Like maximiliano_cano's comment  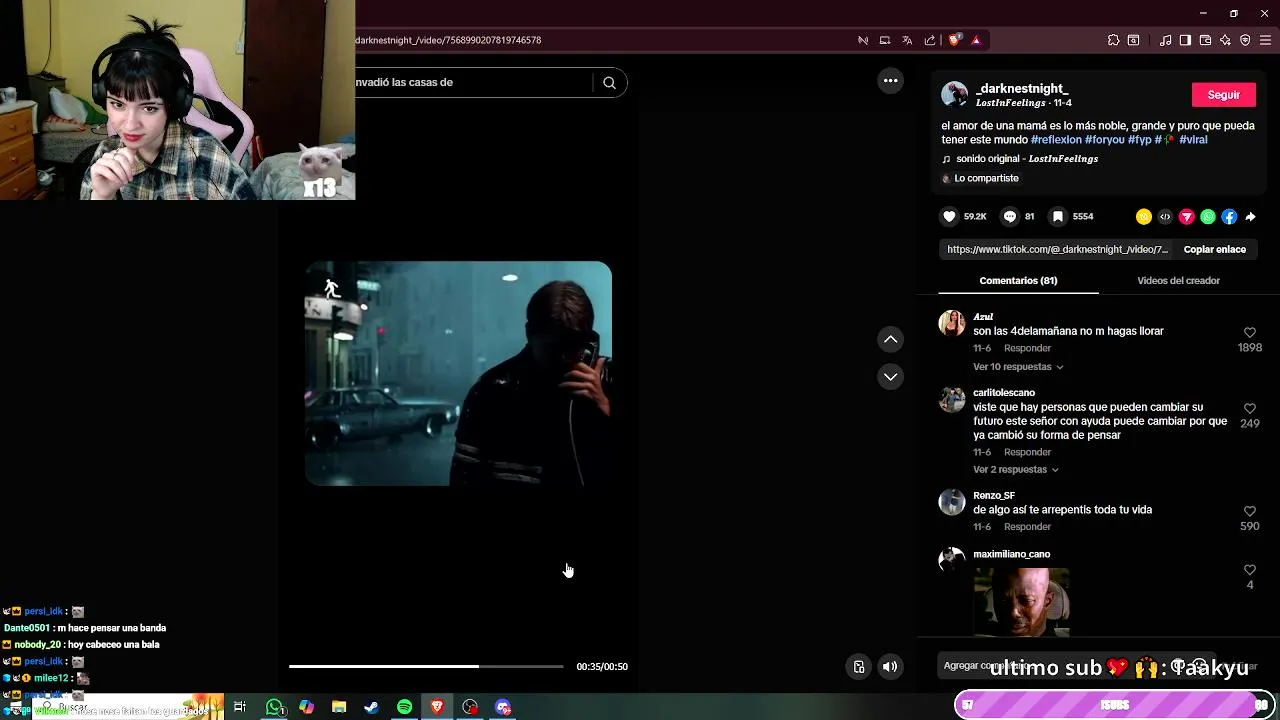point(1249,570)
